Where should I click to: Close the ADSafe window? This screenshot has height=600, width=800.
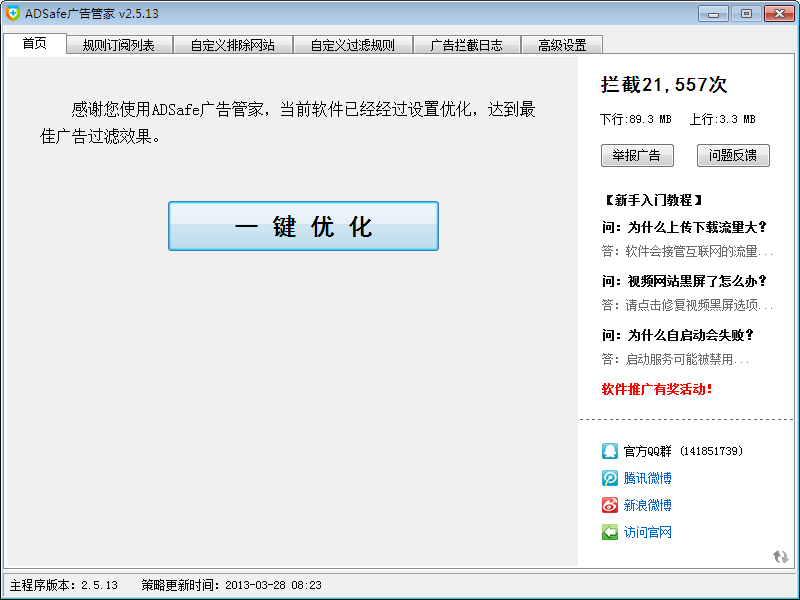[779, 14]
